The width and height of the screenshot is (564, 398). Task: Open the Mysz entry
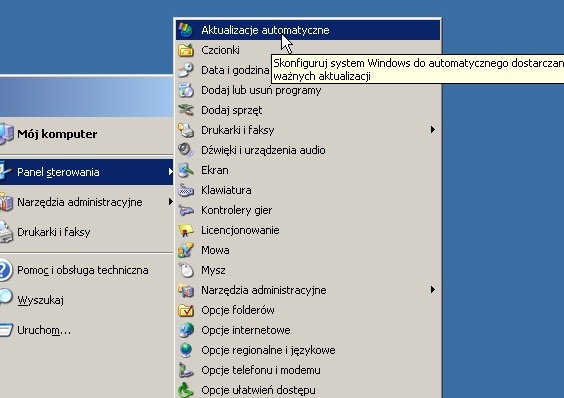pos(308,270)
